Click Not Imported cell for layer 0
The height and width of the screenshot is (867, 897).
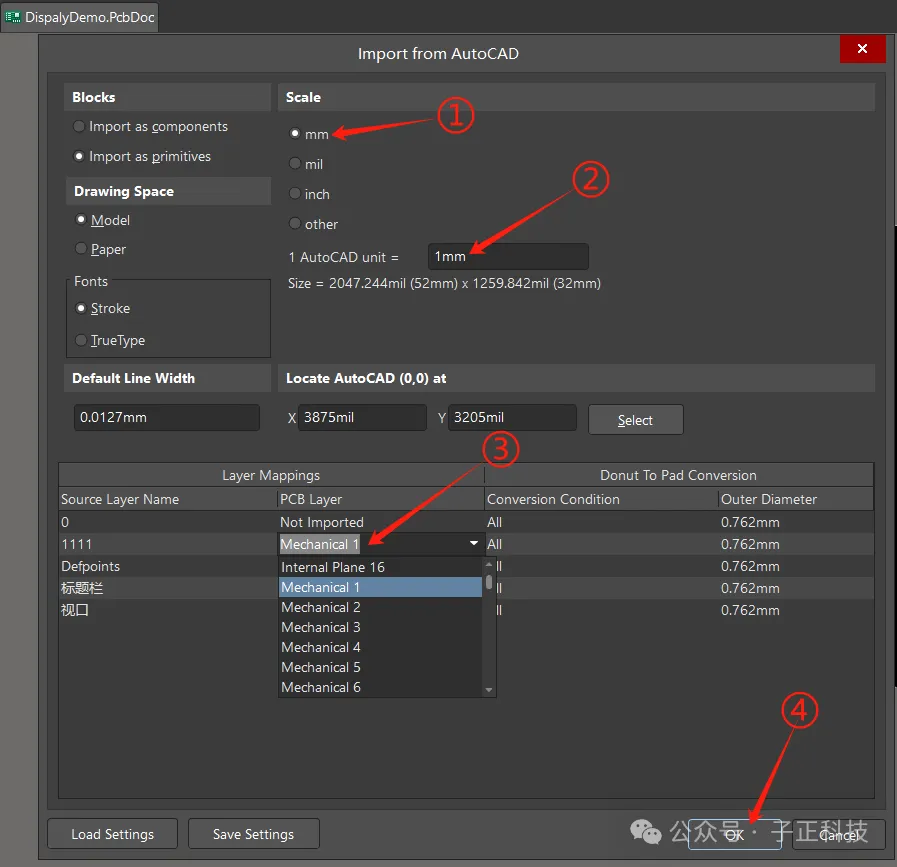click(380, 522)
